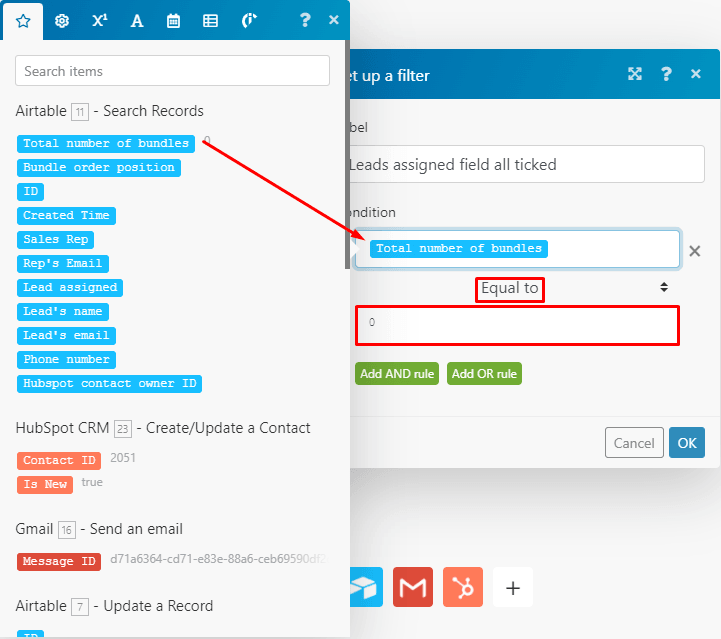Click the HubSpot module icon

pyautogui.click(x=463, y=587)
